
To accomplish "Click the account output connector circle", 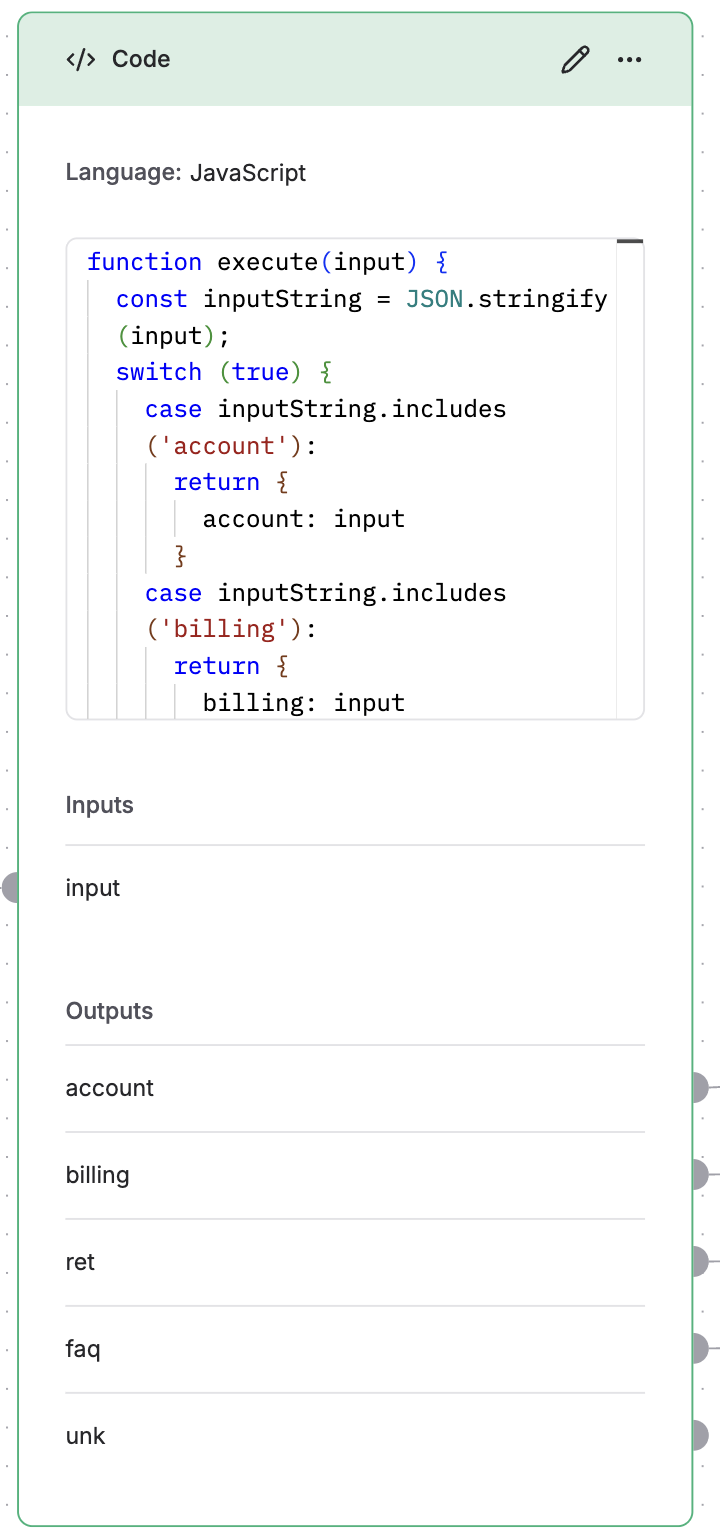I will click(703, 1086).
